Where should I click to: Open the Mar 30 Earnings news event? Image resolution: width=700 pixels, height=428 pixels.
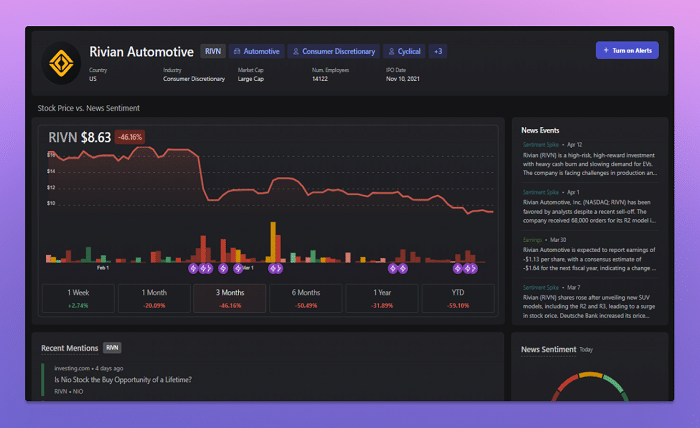(590, 254)
